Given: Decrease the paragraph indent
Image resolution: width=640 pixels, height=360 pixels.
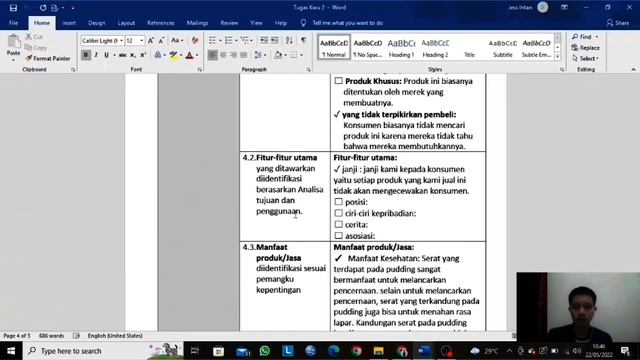Looking at the screenshot, I should click(x=264, y=40).
